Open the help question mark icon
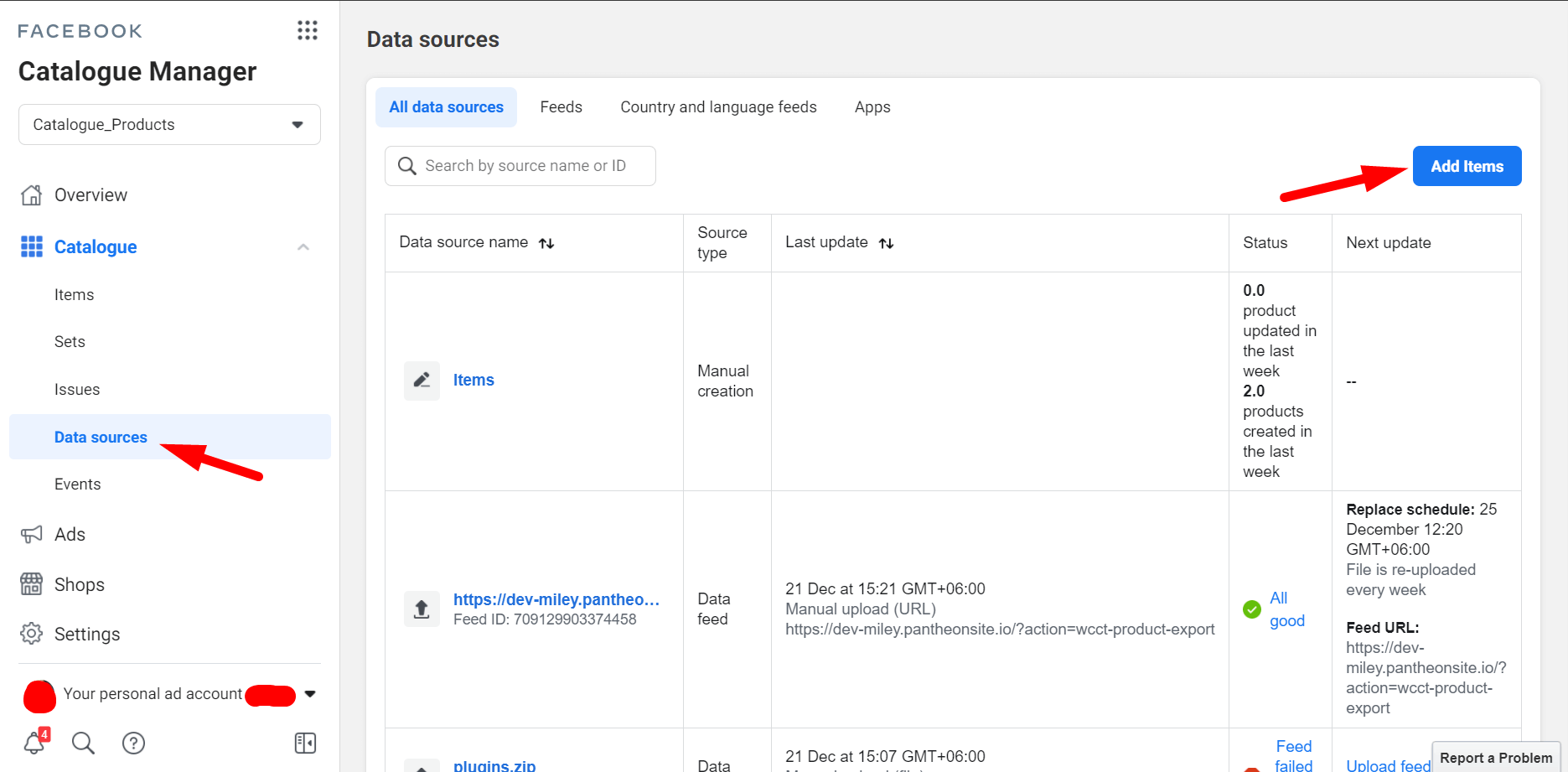This screenshot has width=1568, height=772. (x=133, y=743)
